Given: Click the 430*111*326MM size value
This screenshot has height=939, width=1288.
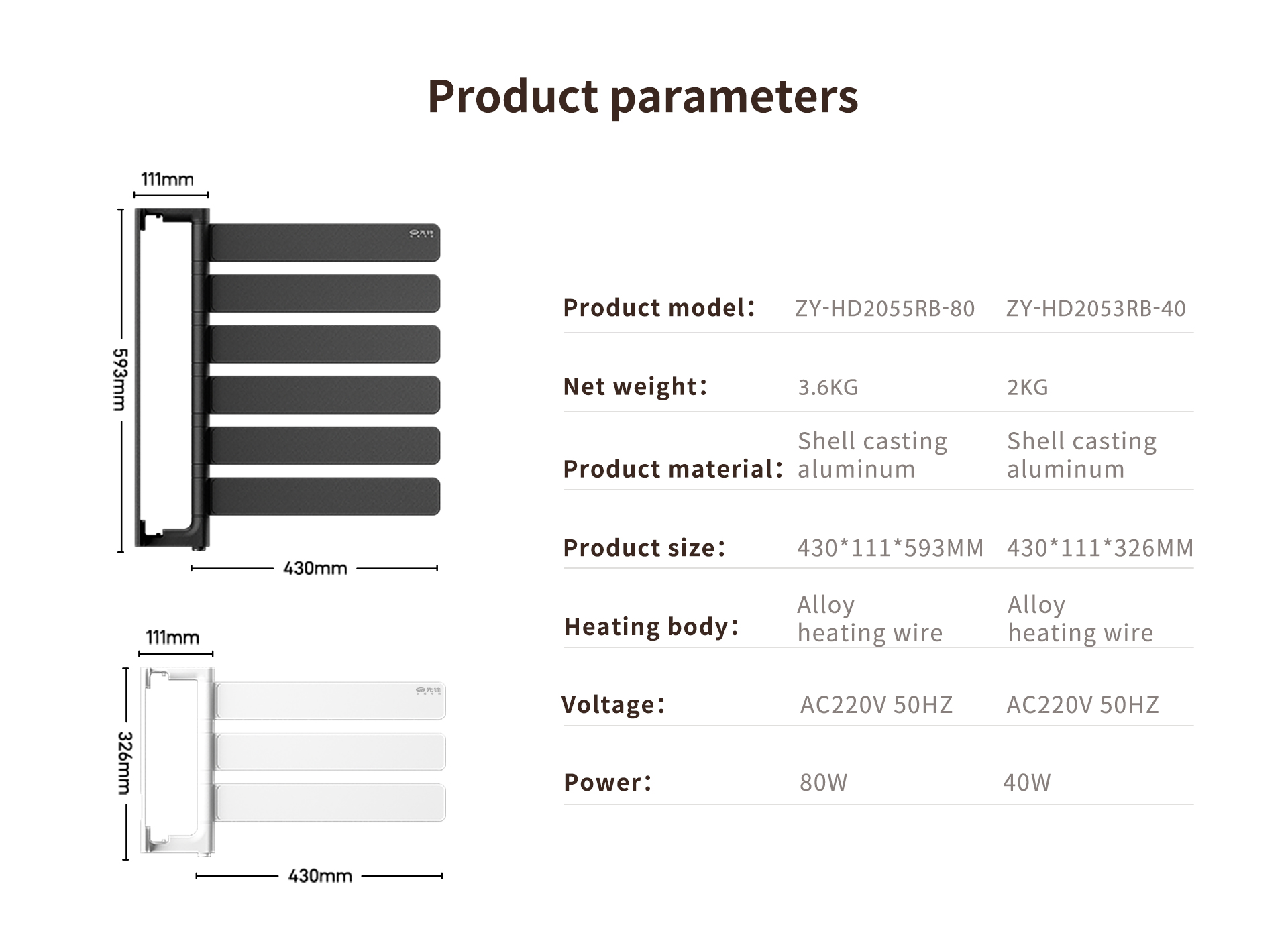Looking at the screenshot, I should (1100, 548).
